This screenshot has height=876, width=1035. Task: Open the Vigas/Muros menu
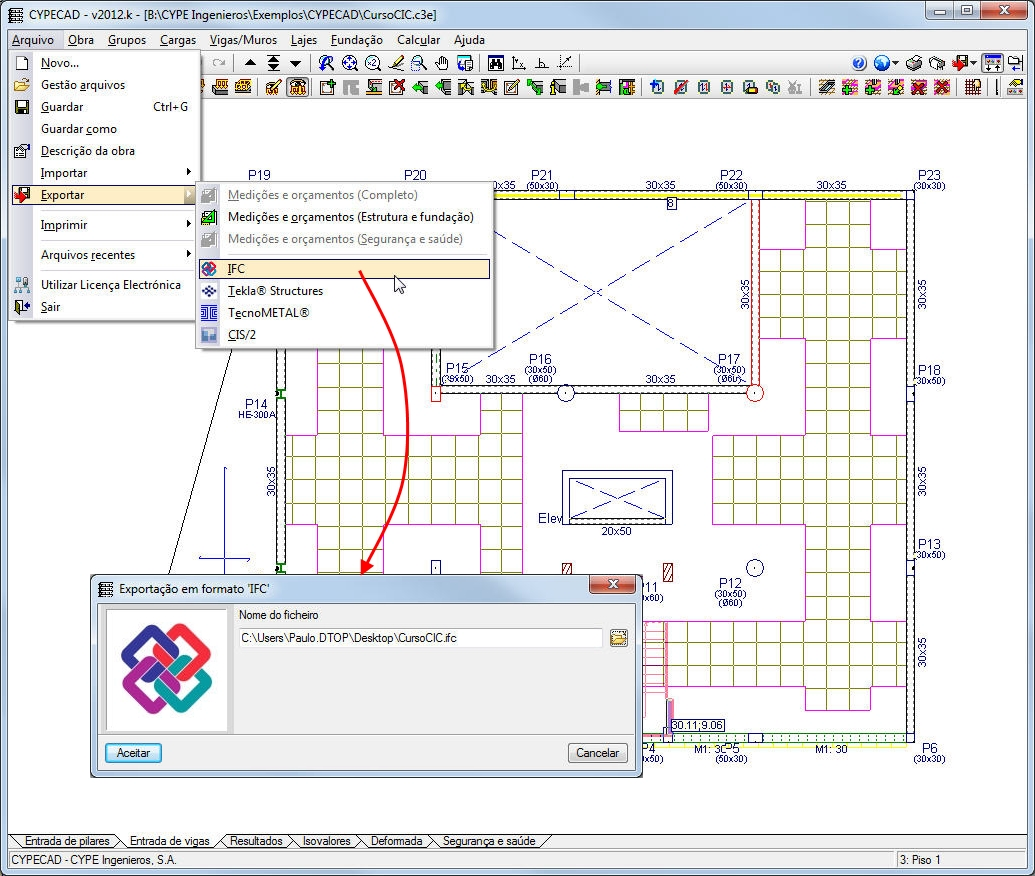coord(243,40)
